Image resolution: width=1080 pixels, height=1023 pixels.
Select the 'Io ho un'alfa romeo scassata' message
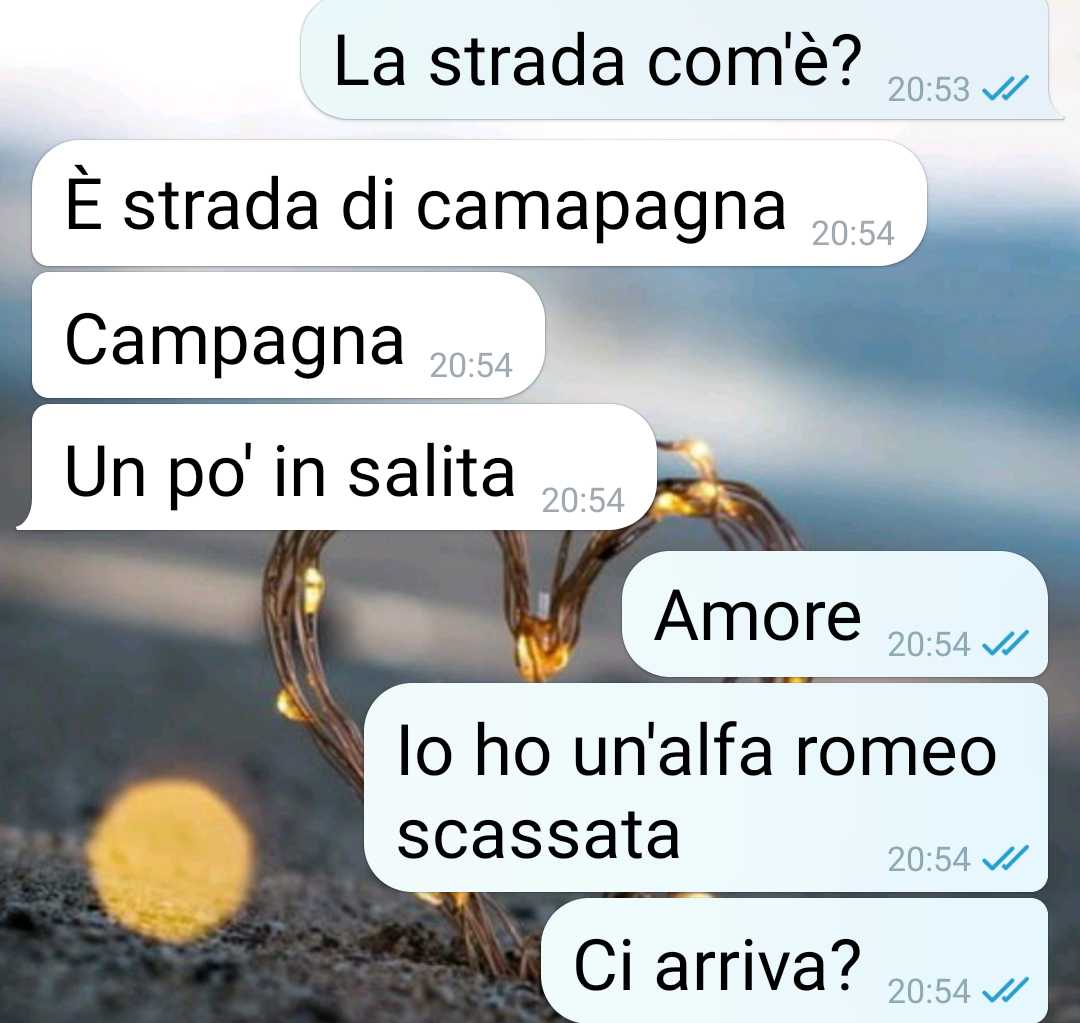pyautogui.click(x=705, y=787)
